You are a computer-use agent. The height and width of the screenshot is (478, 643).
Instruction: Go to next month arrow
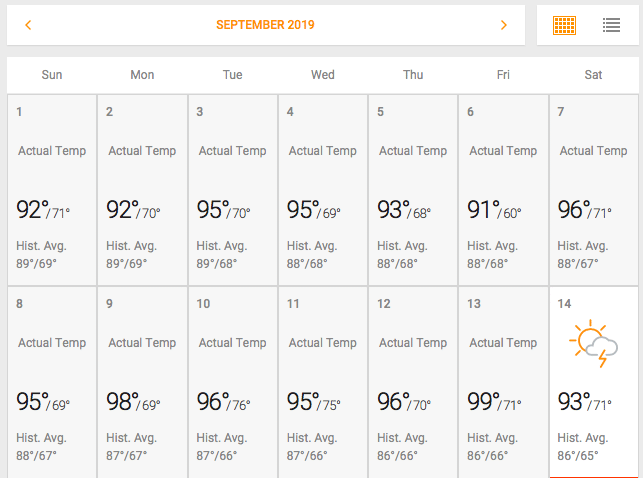click(504, 25)
